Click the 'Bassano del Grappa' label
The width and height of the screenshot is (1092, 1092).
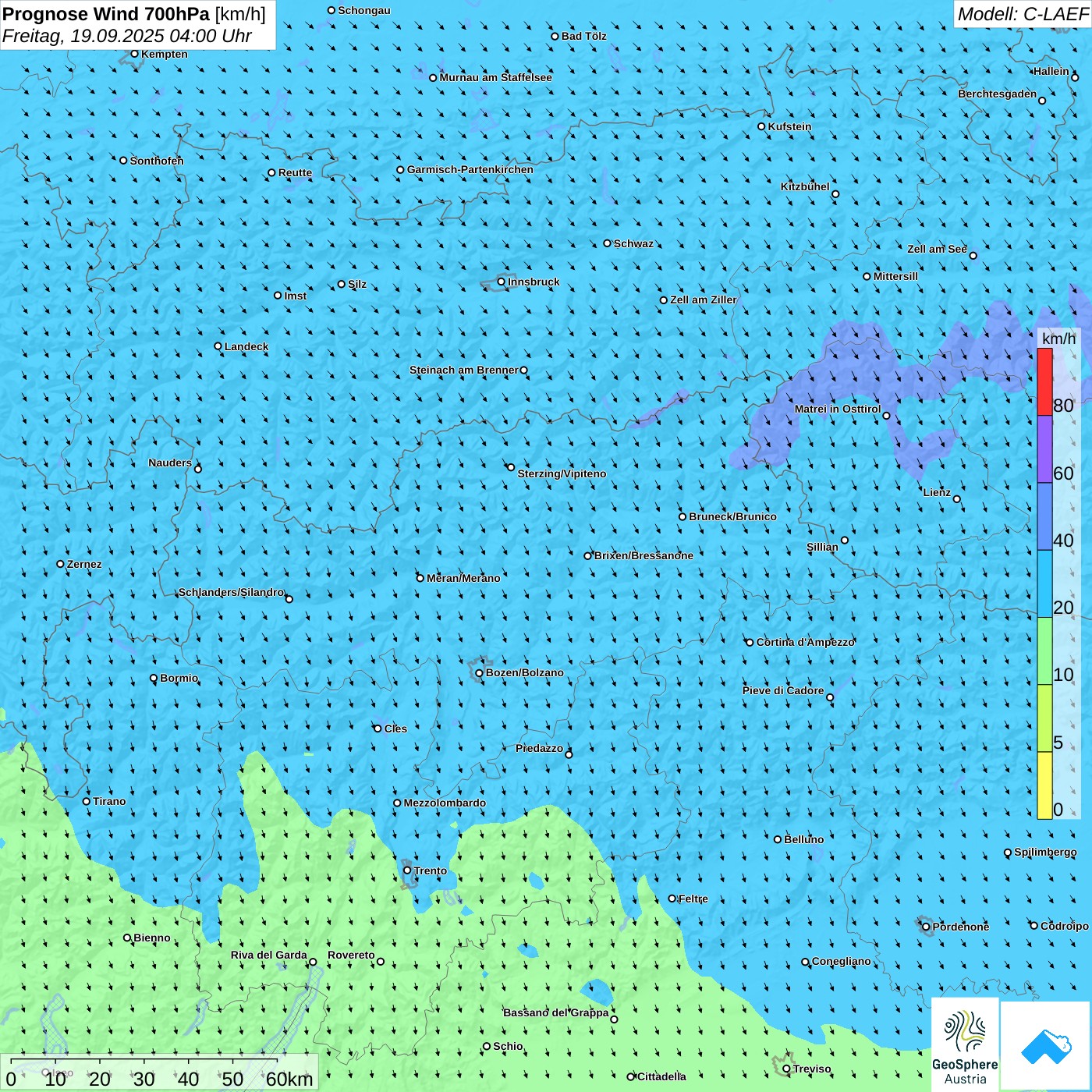556,1012
